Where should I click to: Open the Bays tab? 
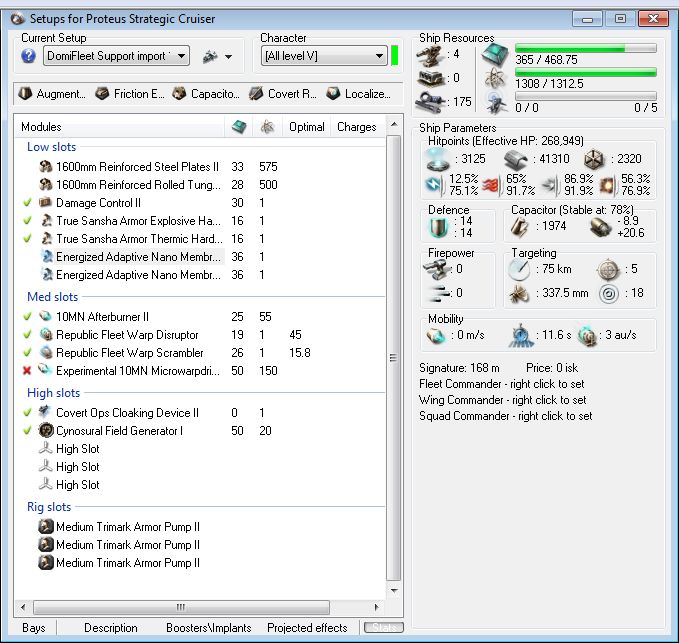tap(34, 628)
